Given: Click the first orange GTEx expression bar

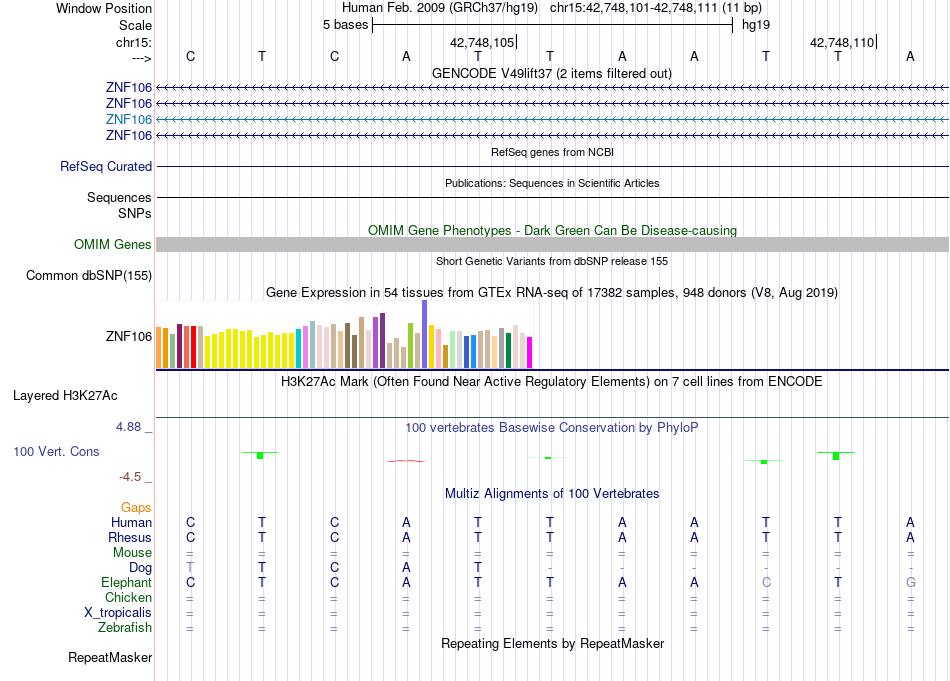Looking at the screenshot, I should click(159, 348).
